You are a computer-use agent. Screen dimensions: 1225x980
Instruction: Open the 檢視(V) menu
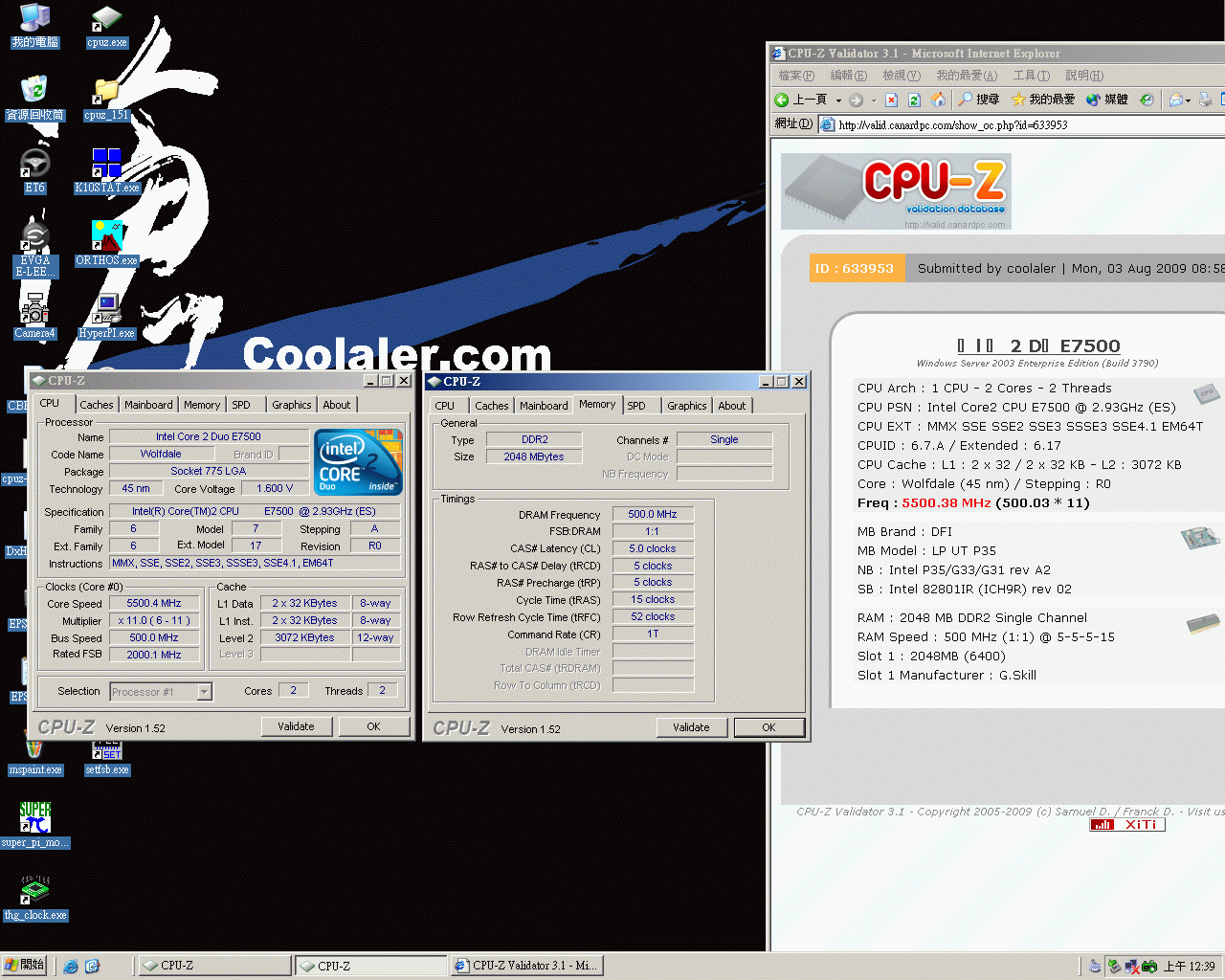[902, 76]
